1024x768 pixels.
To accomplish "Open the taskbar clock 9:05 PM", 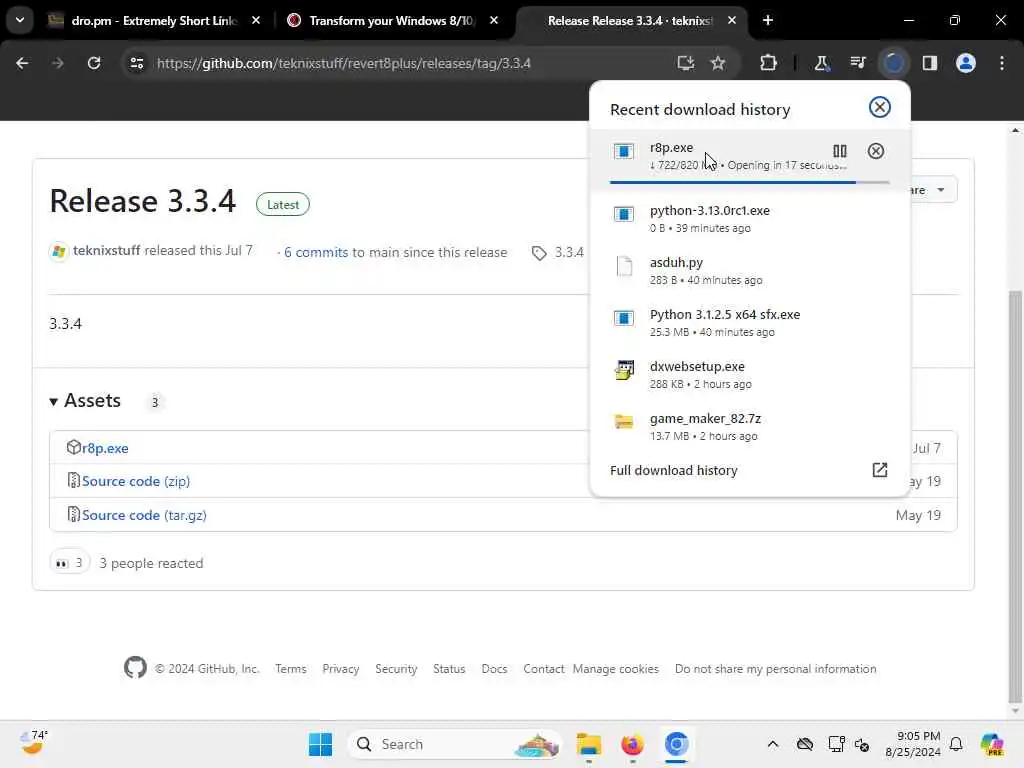I will coord(913,744).
